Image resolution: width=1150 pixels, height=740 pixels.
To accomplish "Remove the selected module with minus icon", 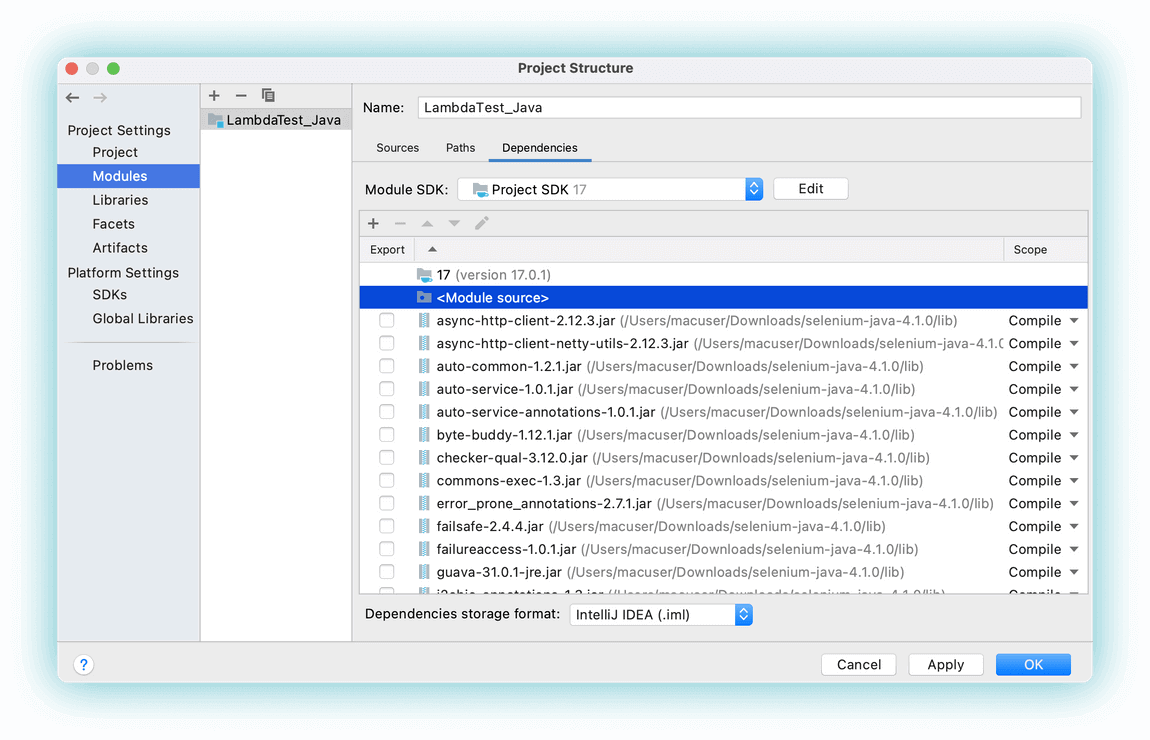I will pyautogui.click(x=241, y=95).
